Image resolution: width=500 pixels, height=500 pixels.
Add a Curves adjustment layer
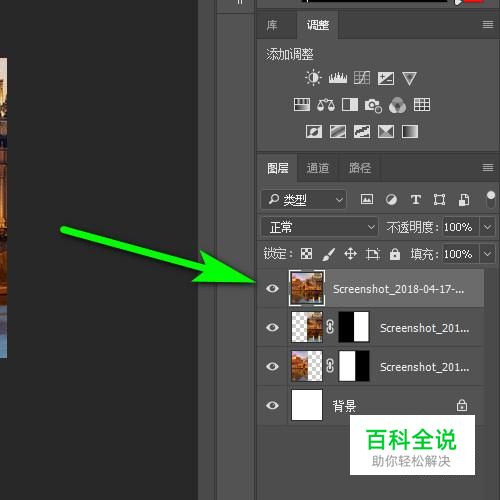(362, 78)
